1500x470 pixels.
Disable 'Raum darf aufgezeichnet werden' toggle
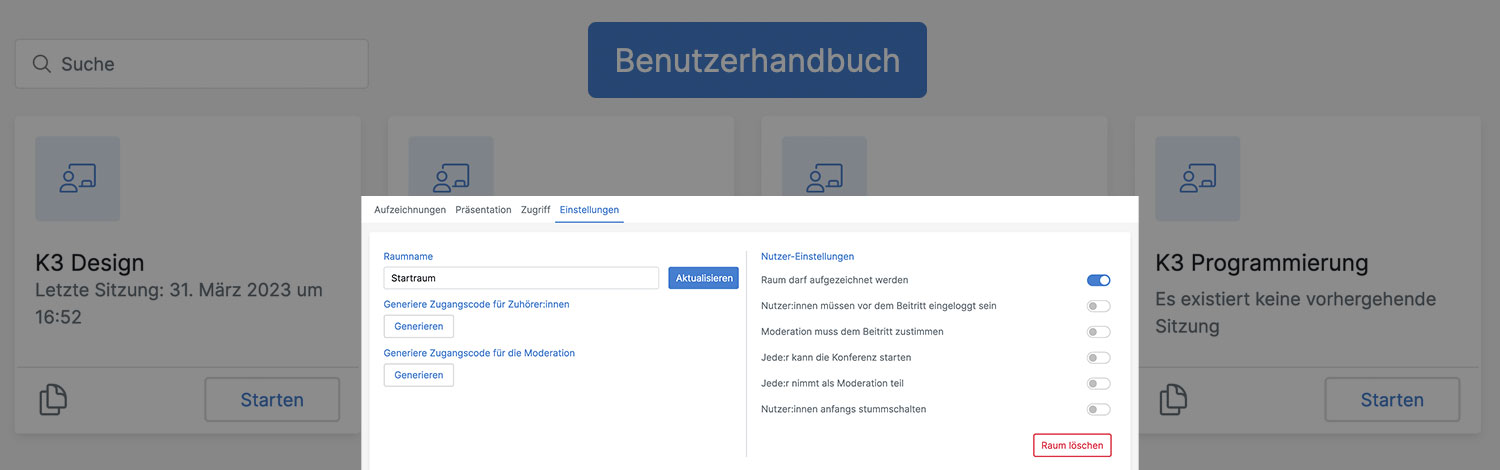1098,280
